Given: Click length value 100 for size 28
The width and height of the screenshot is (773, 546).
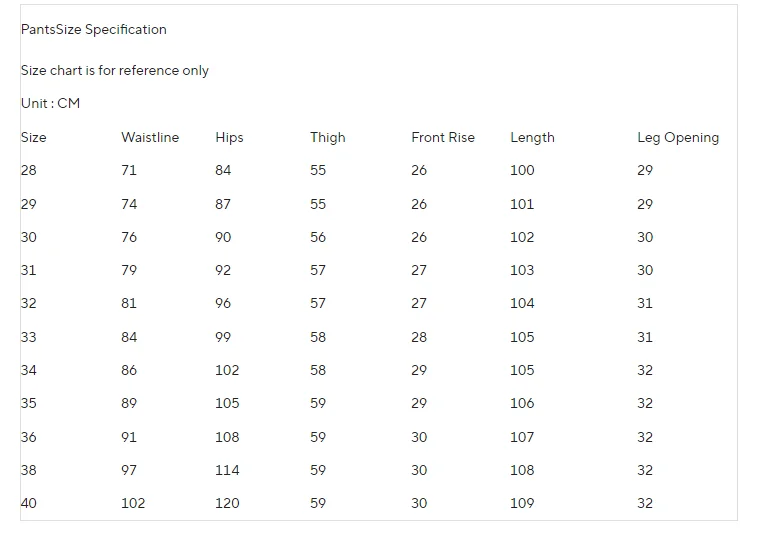Looking at the screenshot, I should [x=522, y=170].
